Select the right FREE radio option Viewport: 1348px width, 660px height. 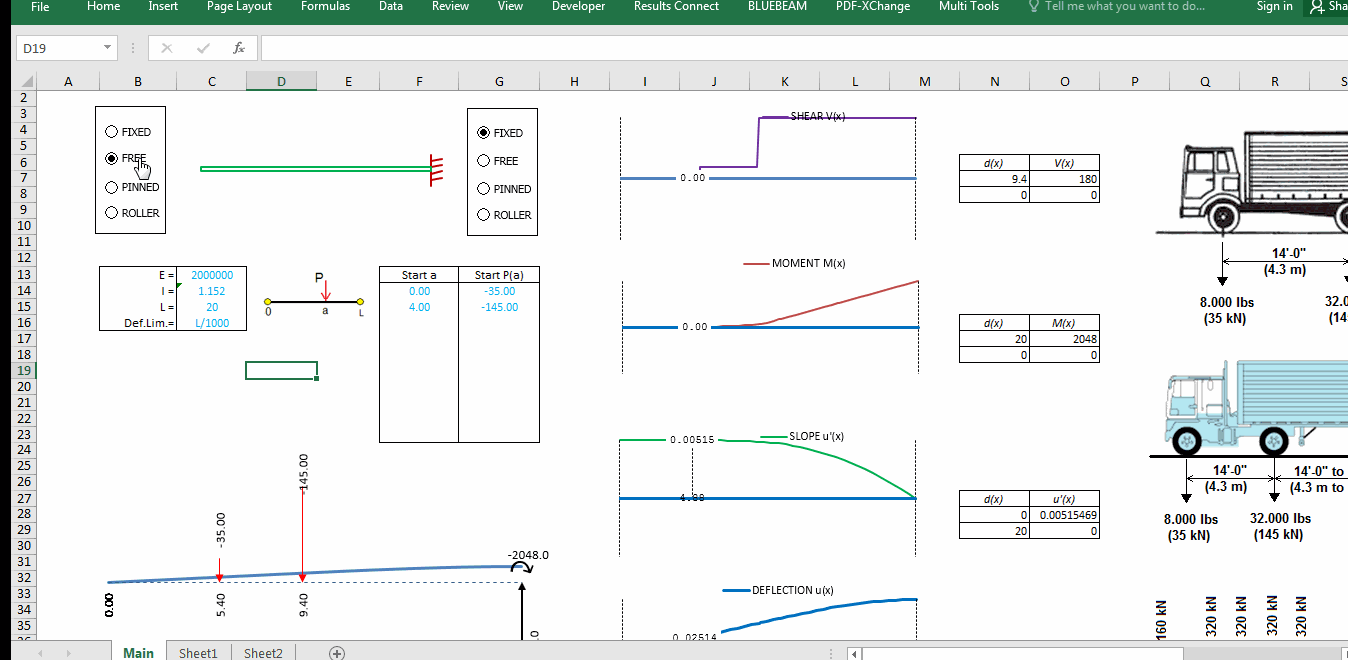click(x=498, y=161)
